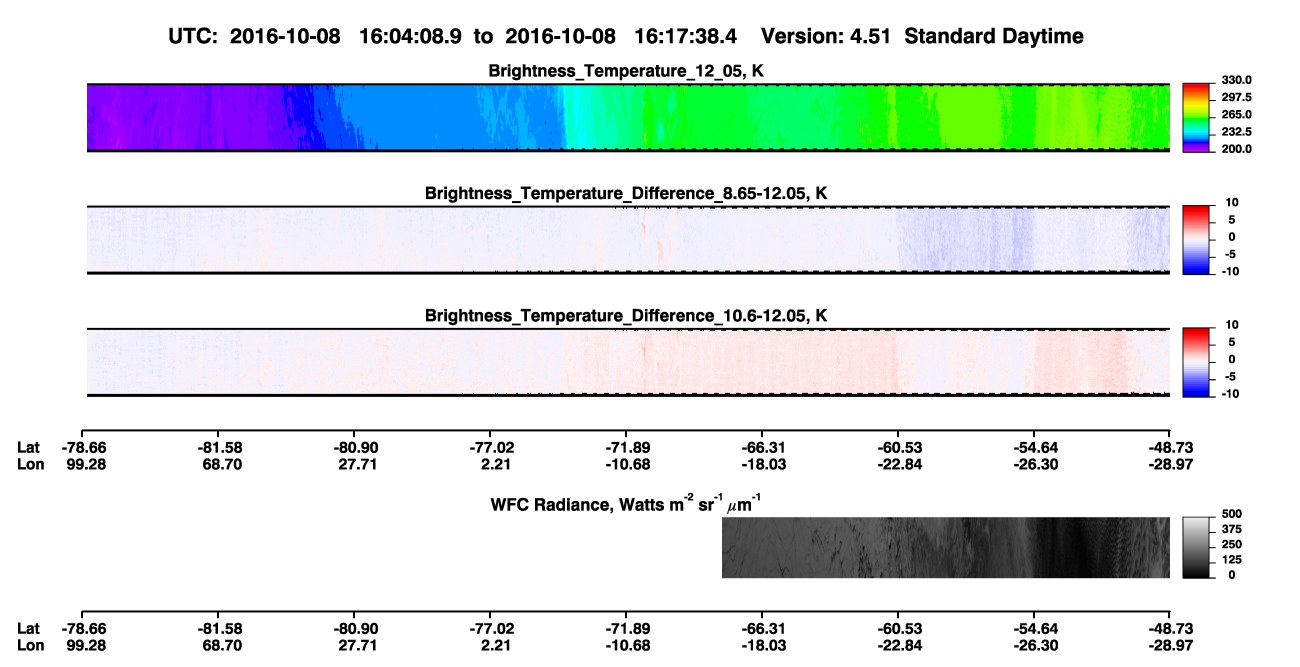Click the 232.5 colorbar label
Image resolution: width=1300 pixels, height=667 pixels.
[1235, 131]
